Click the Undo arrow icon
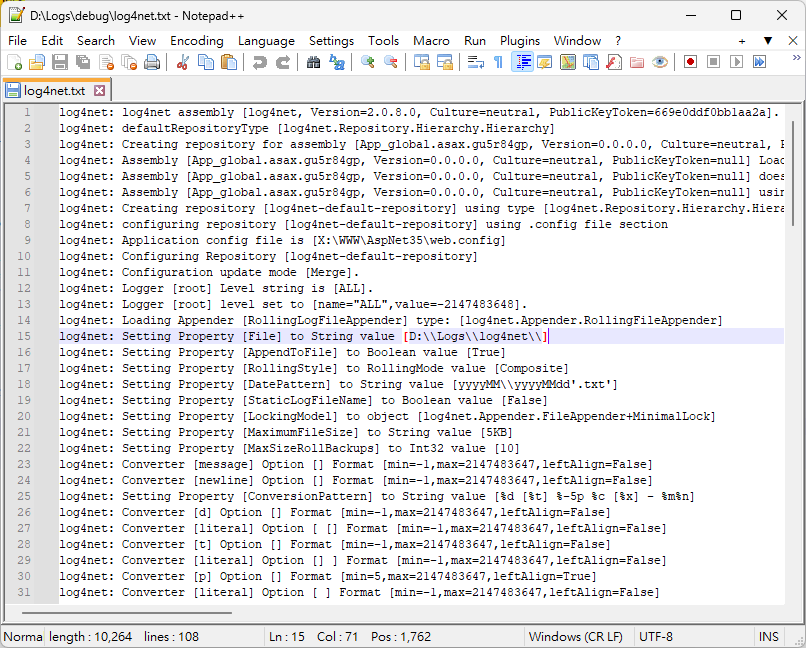Viewport: 806px width, 648px height. pyautogui.click(x=260, y=62)
